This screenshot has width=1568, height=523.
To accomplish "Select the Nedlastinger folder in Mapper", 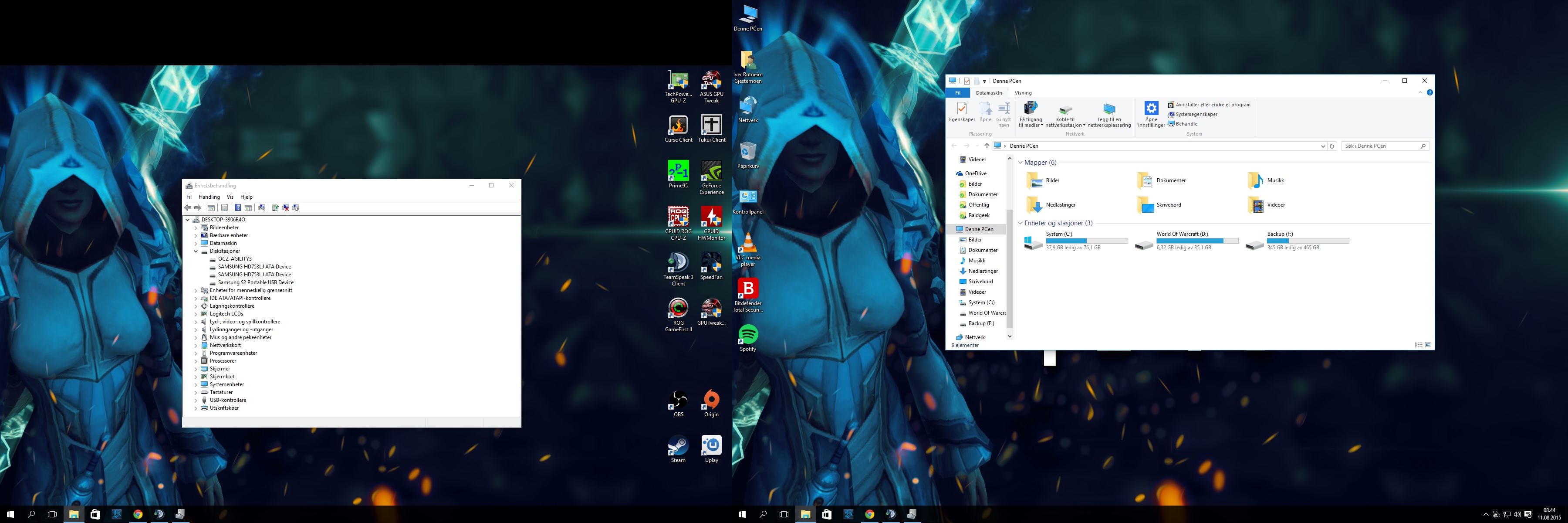I will [x=1051, y=205].
